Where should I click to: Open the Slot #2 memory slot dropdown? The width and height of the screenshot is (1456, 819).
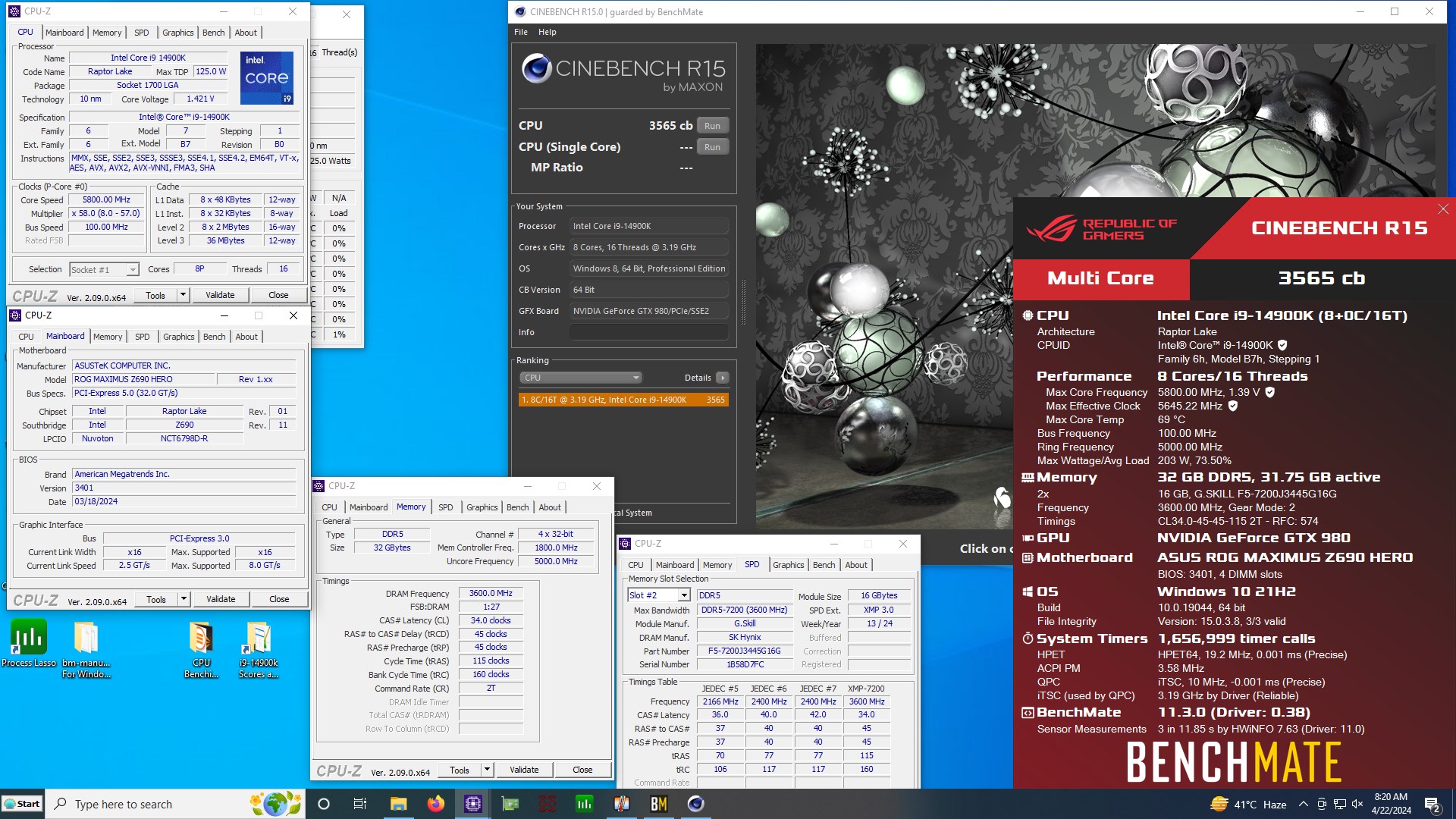pos(659,595)
